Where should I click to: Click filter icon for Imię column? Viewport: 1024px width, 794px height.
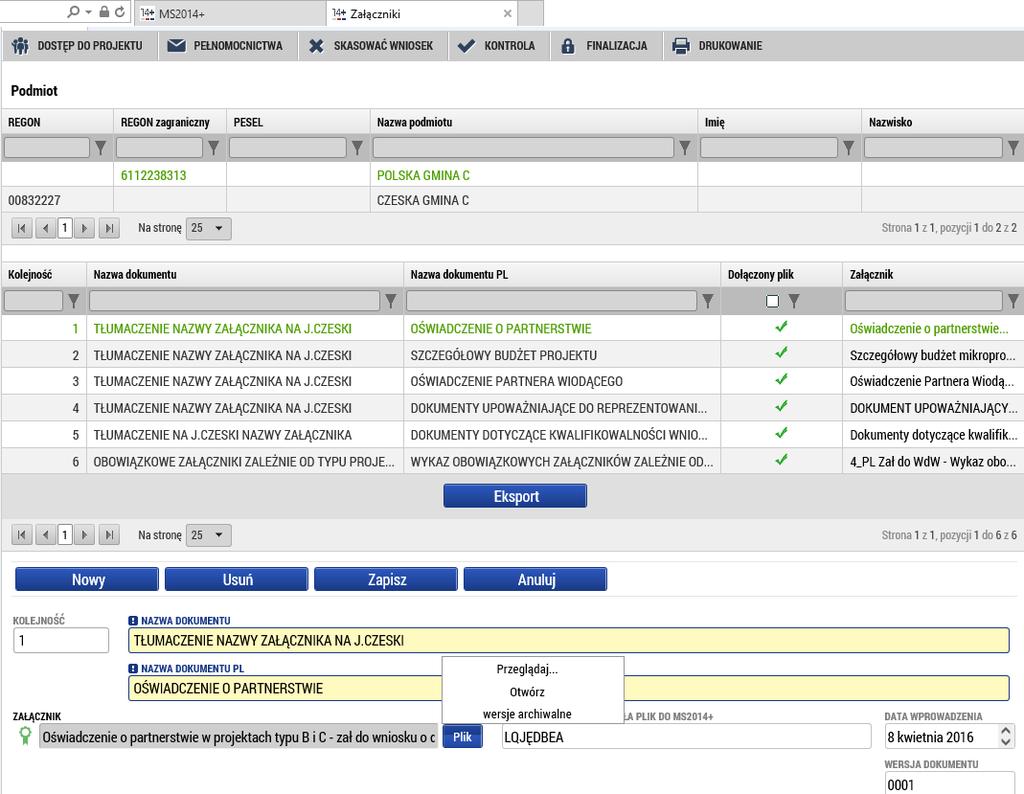tap(848, 148)
